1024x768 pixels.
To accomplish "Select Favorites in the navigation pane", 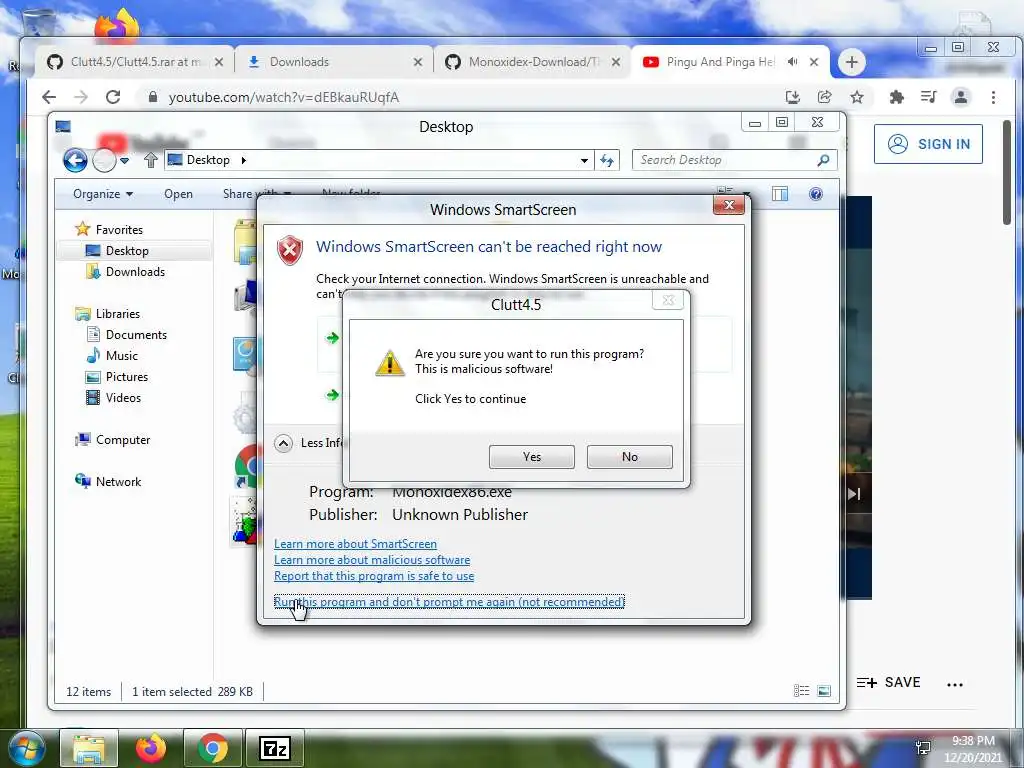I will point(118,229).
